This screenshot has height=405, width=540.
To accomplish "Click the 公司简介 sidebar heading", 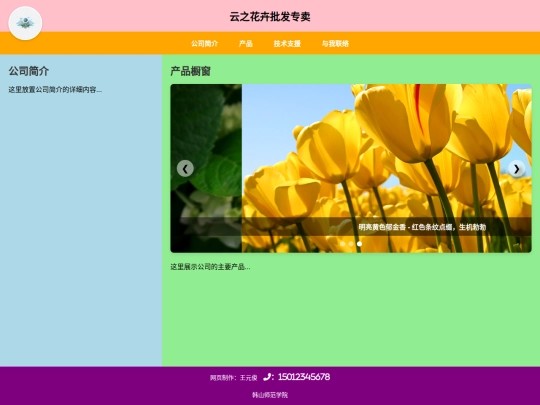I will point(29,71).
